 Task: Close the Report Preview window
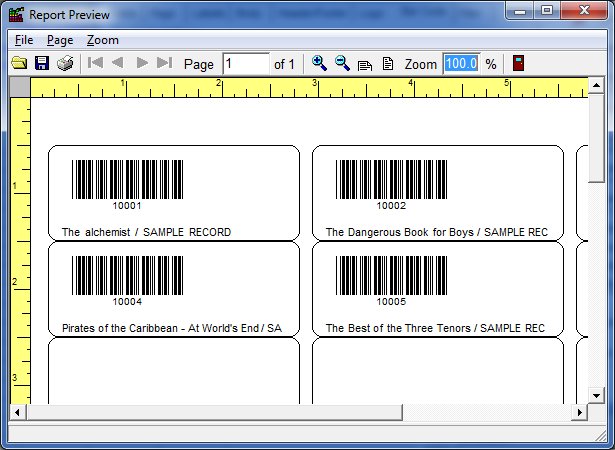(x=584, y=11)
